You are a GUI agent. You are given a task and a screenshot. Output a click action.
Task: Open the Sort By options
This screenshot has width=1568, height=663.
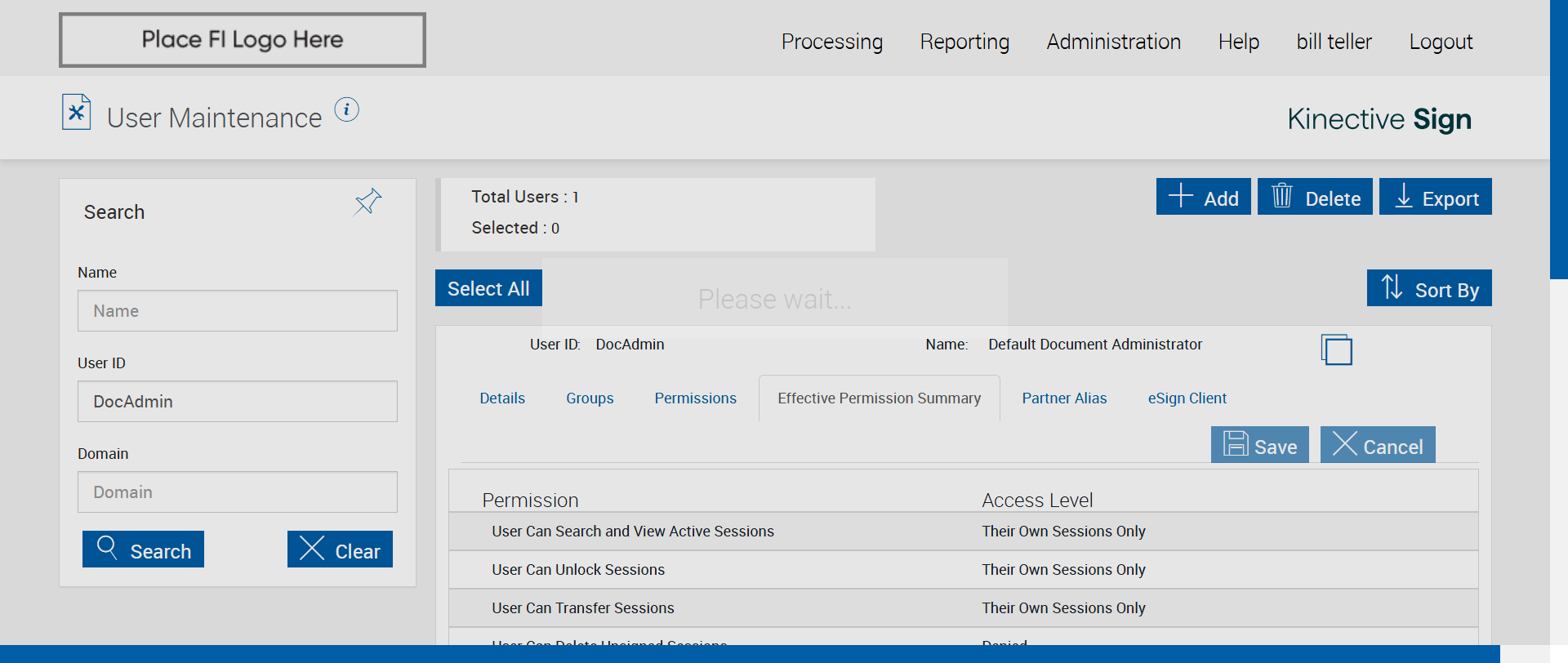(x=1429, y=289)
